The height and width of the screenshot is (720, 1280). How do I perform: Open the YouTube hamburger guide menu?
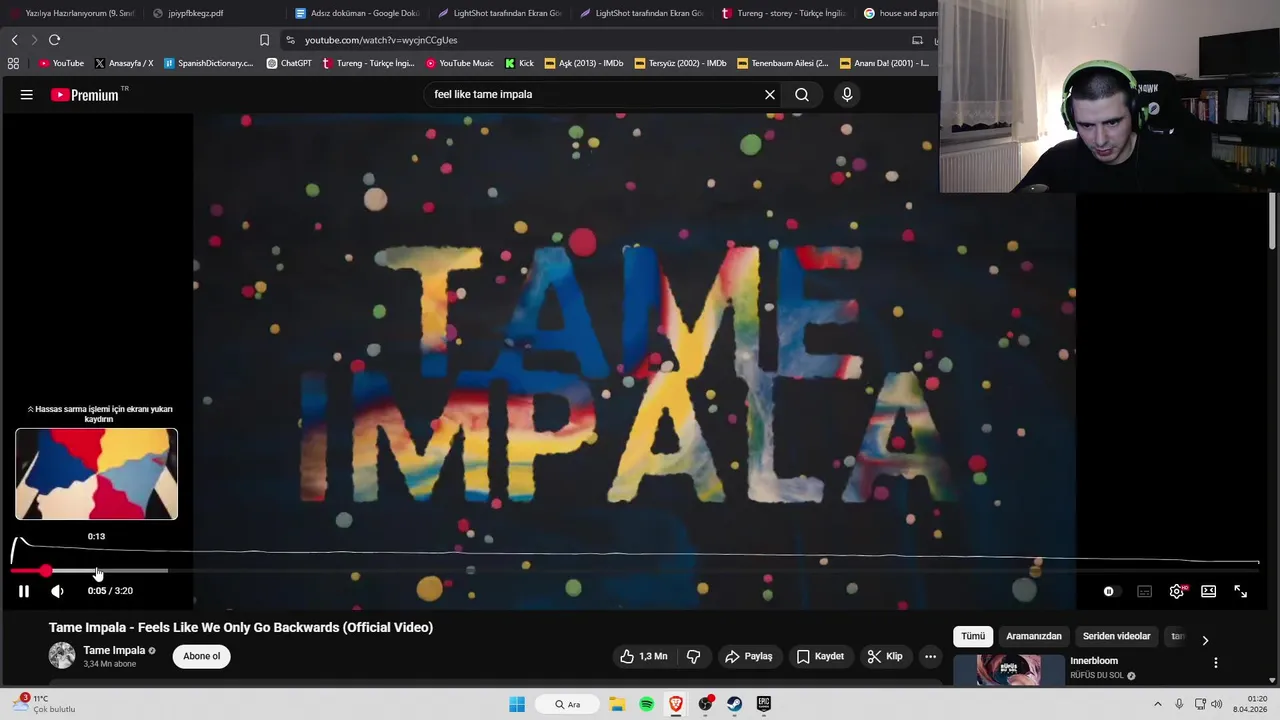(27, 95)
